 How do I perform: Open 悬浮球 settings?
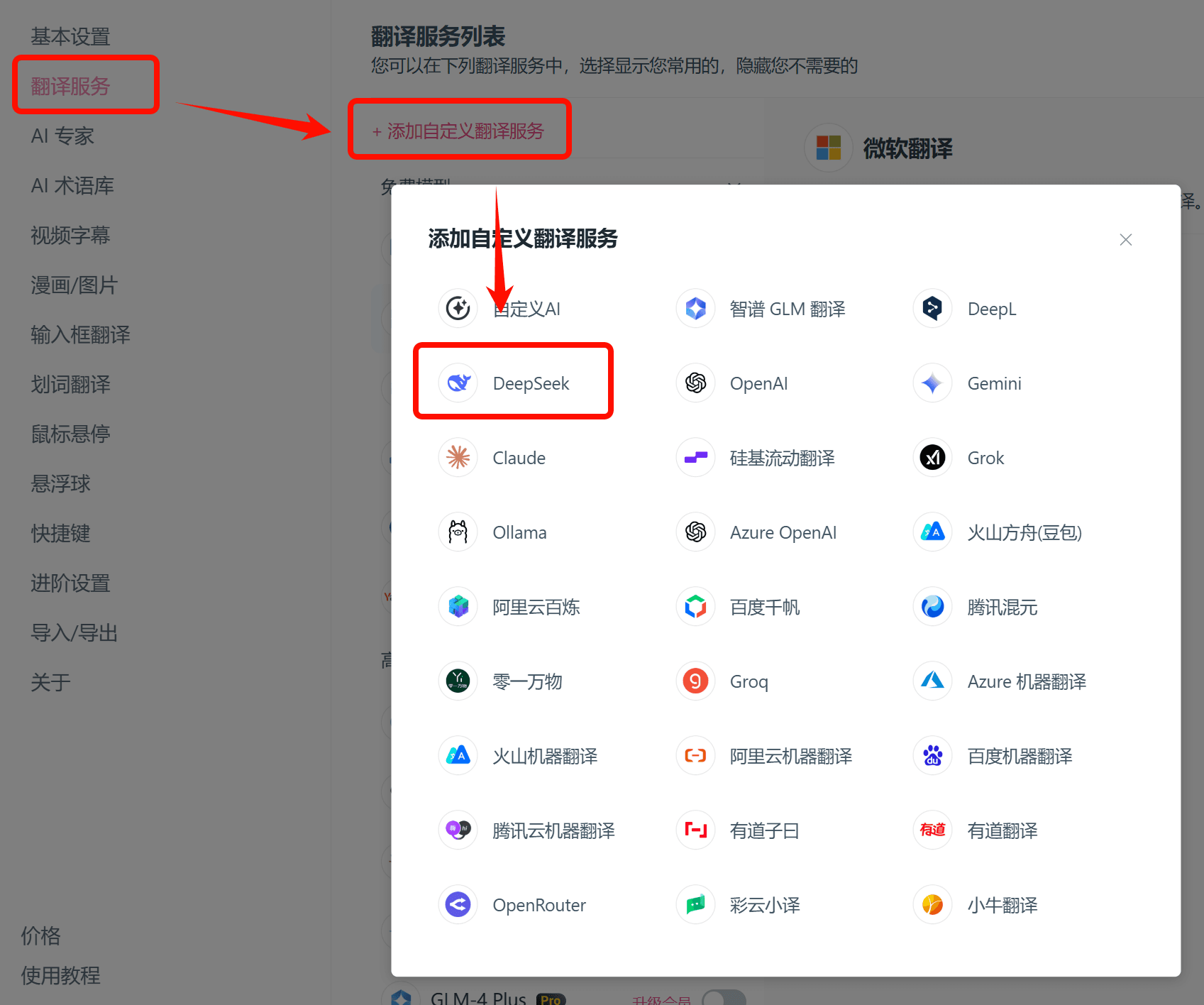coord(60,484)
